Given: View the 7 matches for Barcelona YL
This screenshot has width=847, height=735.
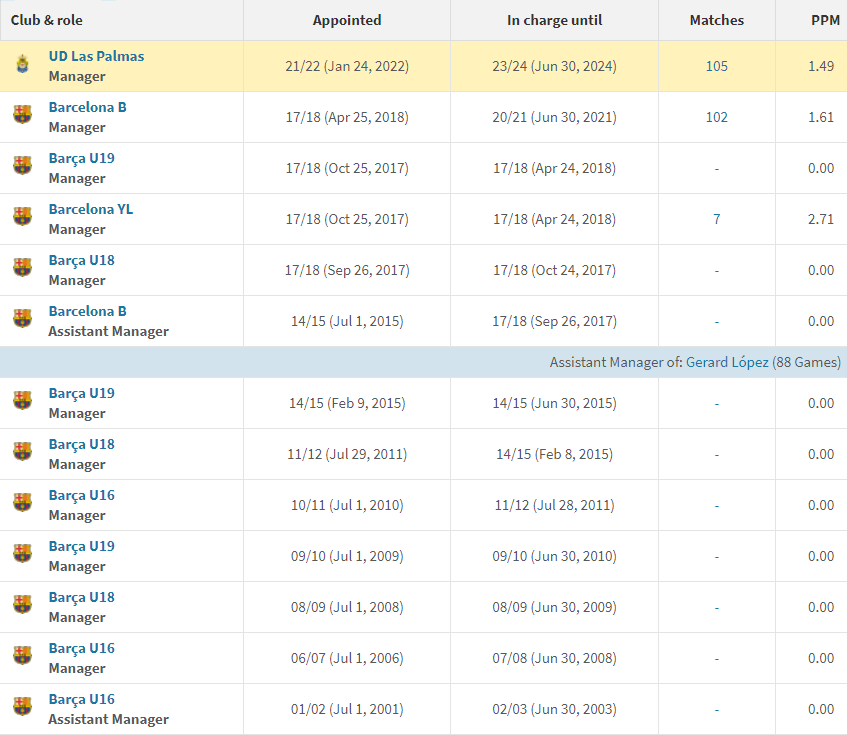Looking at the screenshot, I should click(x=716, y=219).
